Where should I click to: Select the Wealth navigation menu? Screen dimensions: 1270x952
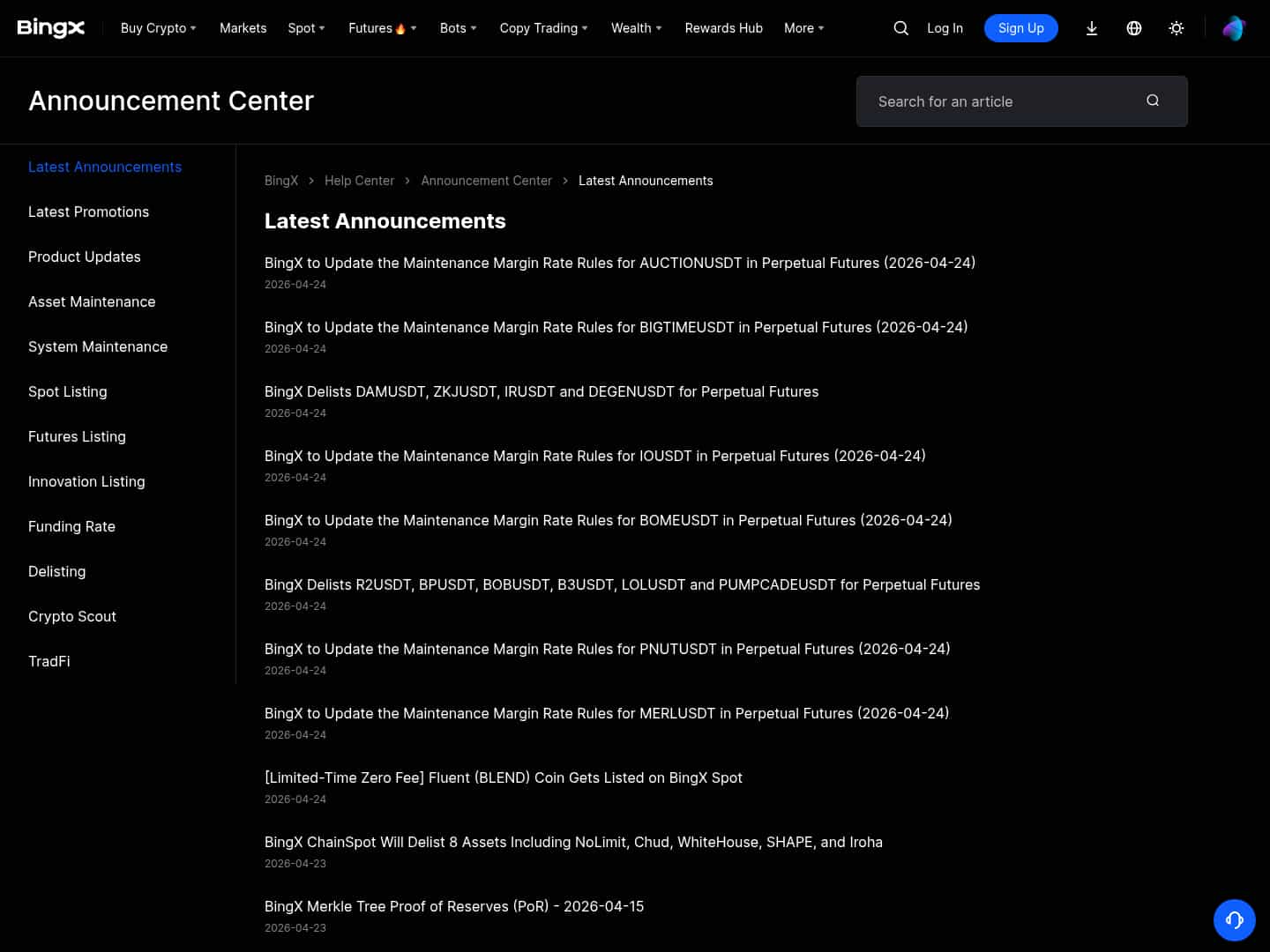pos(631,28)
